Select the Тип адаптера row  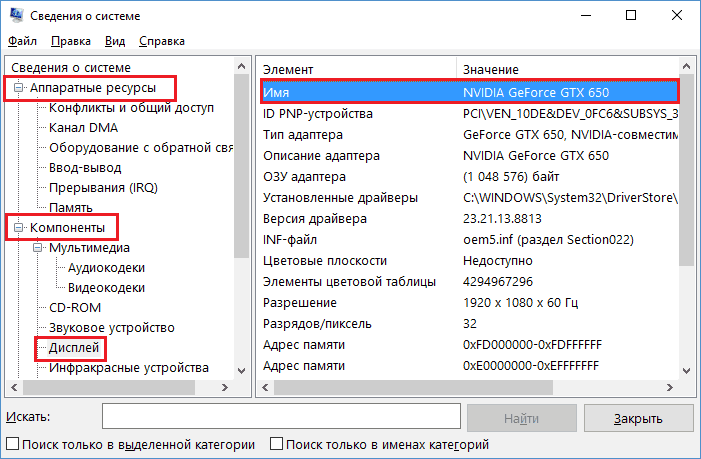469,135
